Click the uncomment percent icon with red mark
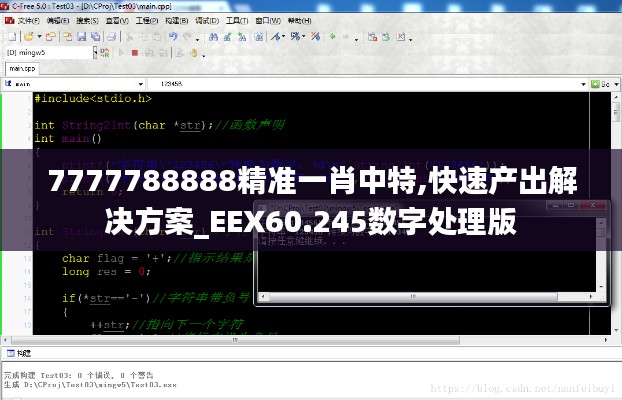The image size is (622, 400). tap(315, 37)
